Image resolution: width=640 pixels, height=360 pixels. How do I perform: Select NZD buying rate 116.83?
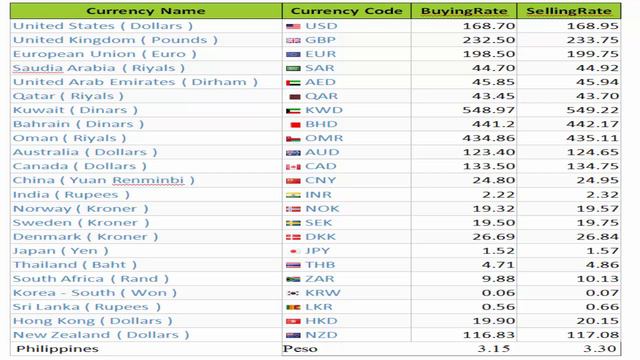click(x=489, y=336)
